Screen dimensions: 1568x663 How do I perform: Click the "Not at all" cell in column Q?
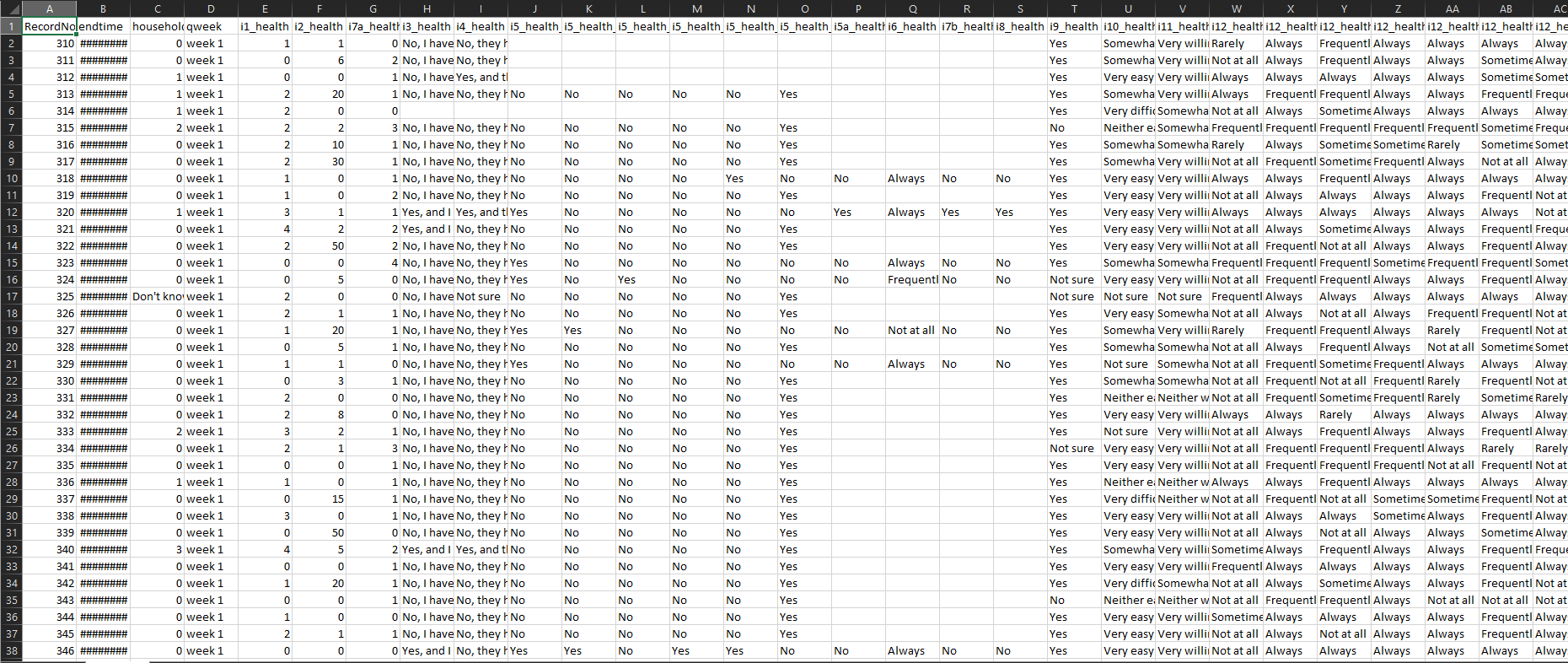click(912, 330)
